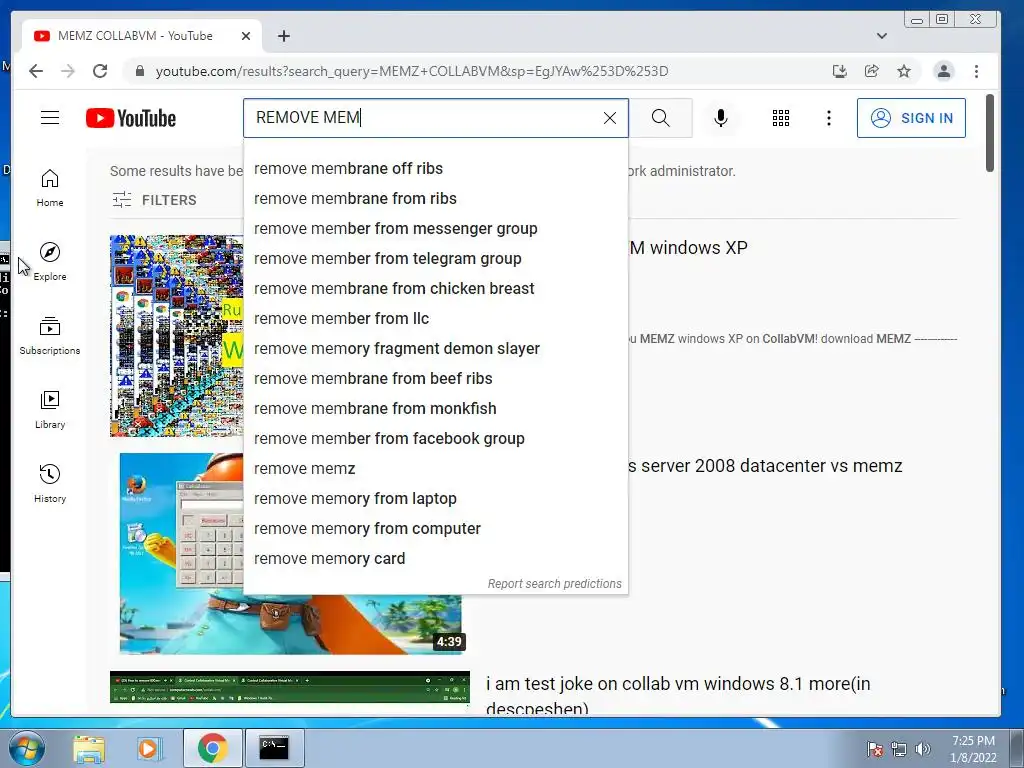Click the SIGN IN button
The height and width of the screenshot is (768, 1024).
[911, 118]
